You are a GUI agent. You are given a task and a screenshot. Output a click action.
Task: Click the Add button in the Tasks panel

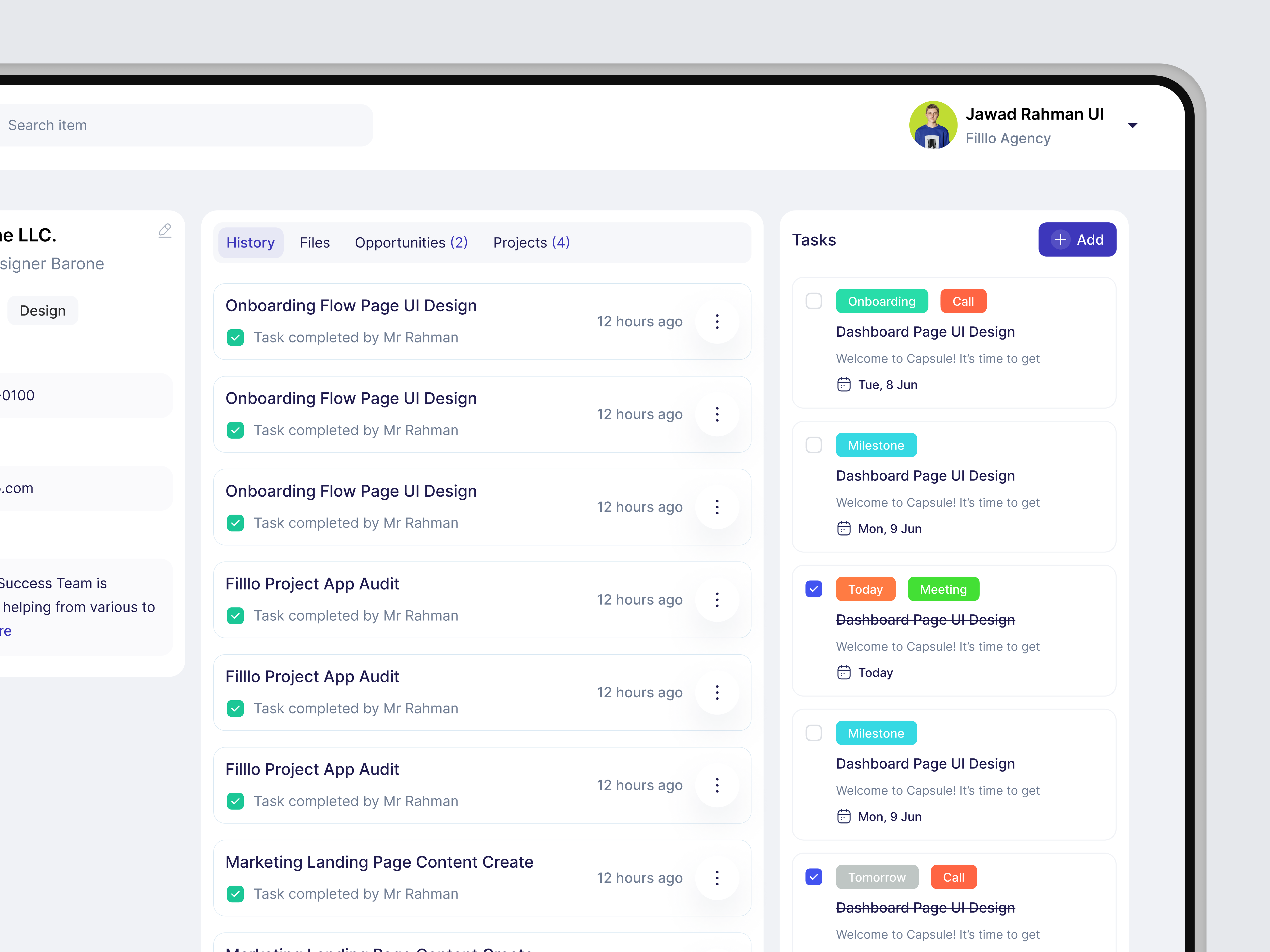1077,239
